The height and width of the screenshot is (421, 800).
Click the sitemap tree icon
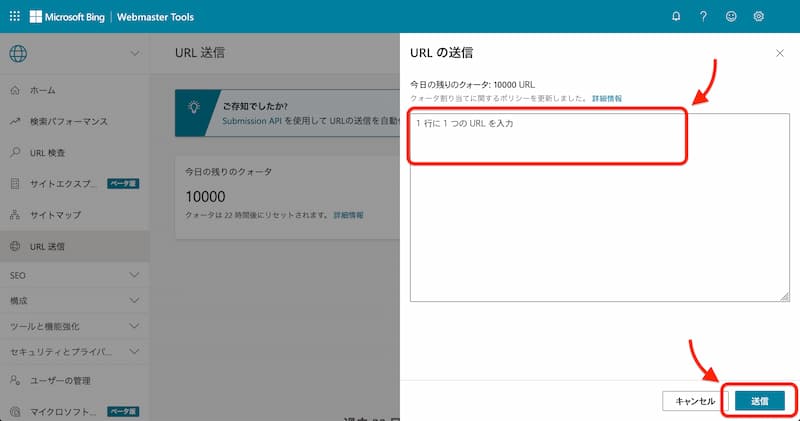coord(15,215)
